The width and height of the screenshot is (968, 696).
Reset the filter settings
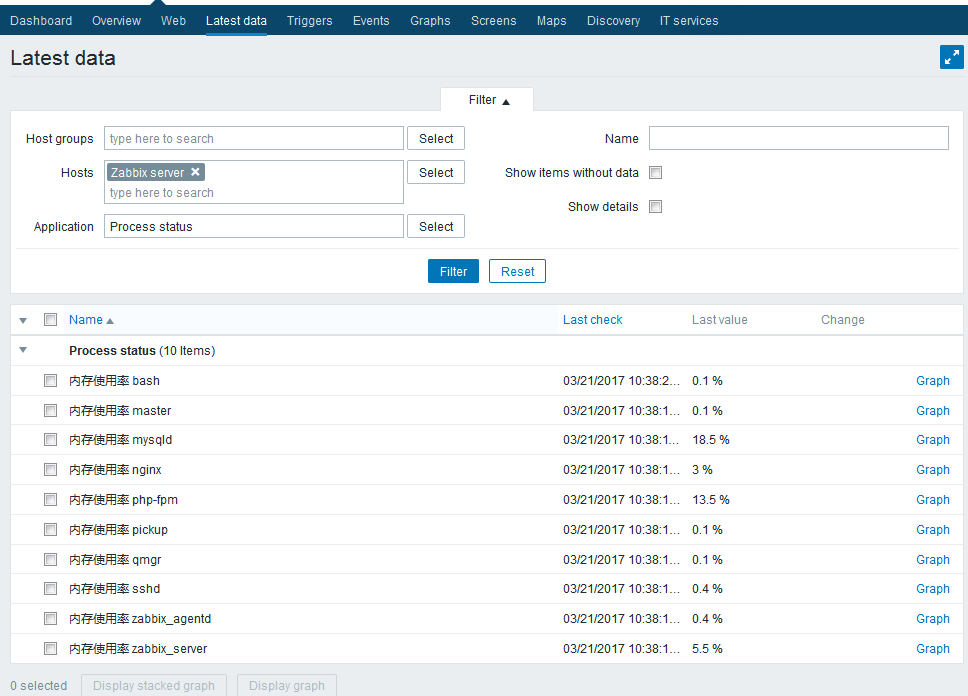517,271
